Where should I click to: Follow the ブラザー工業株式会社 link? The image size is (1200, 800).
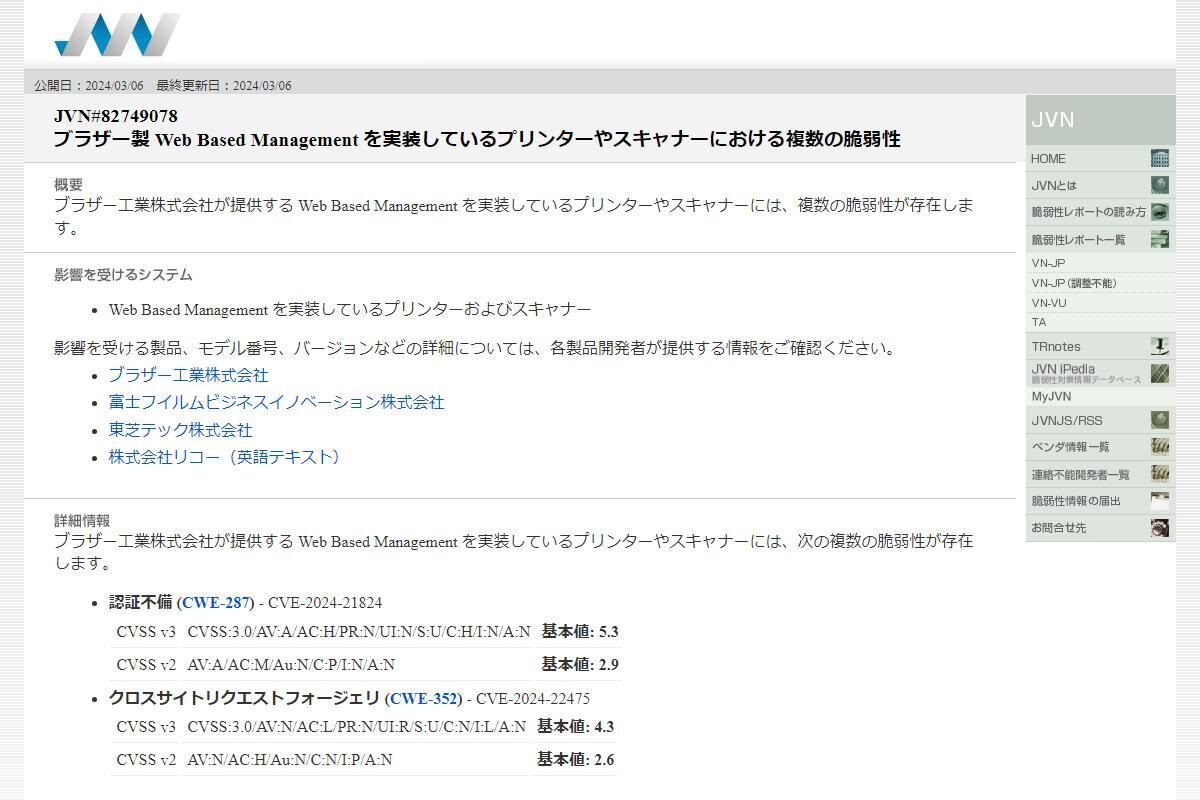point(188,375)
